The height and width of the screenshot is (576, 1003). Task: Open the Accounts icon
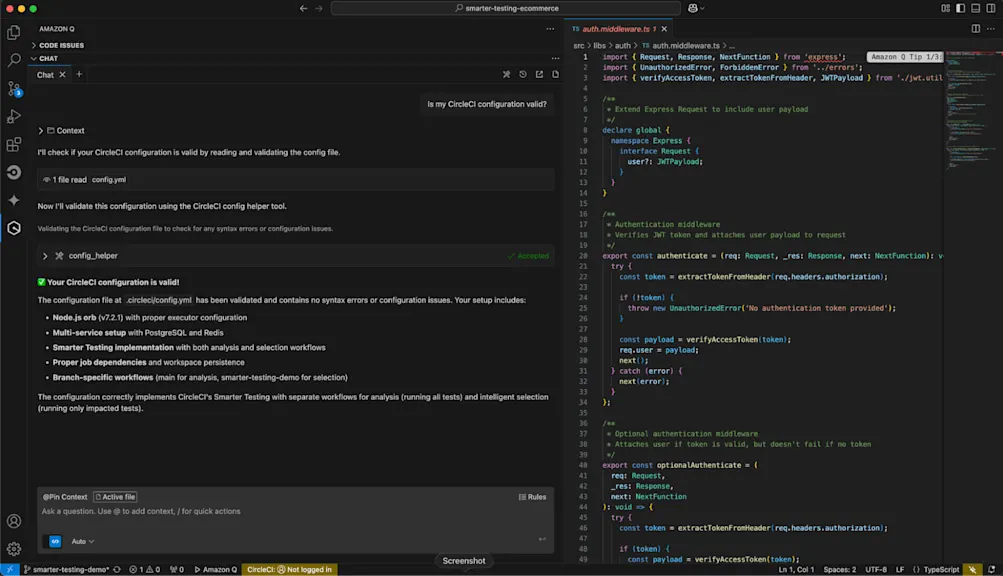[x=13, y=521]
